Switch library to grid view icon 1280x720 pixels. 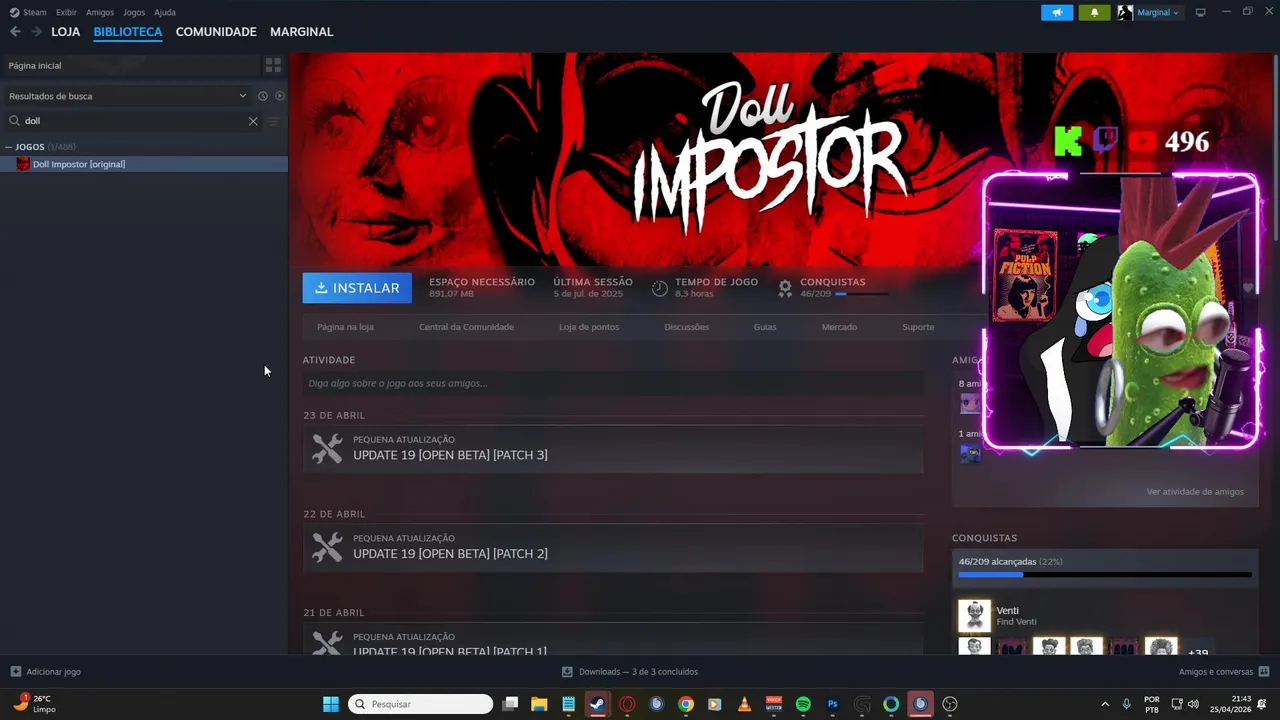273,65
